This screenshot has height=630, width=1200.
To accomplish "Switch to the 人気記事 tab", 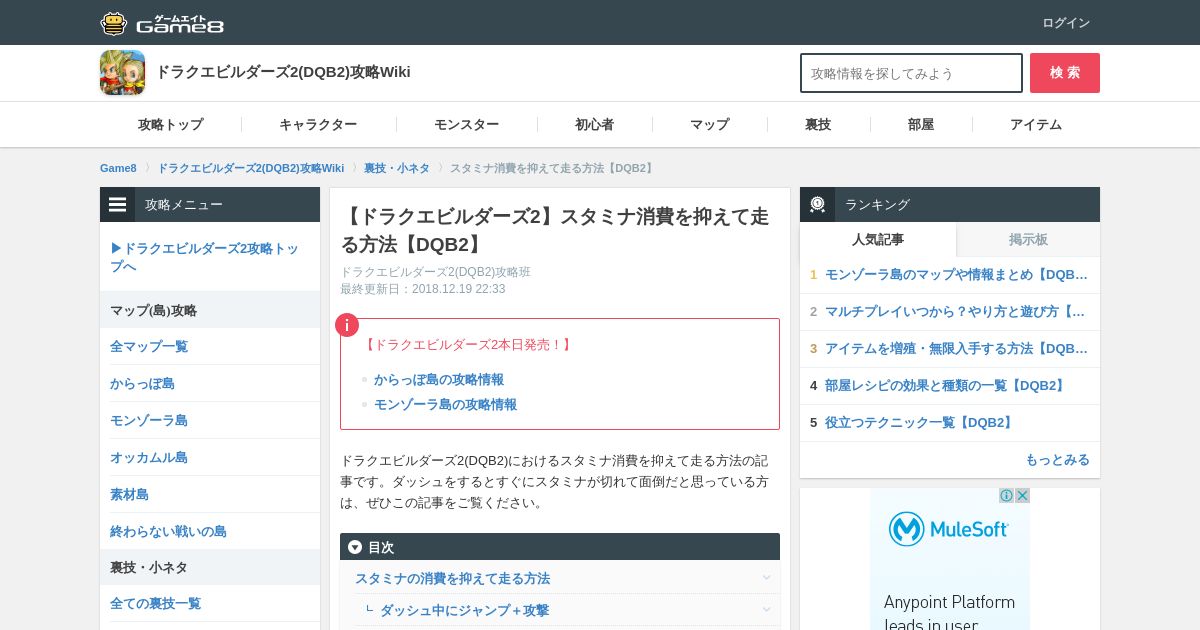I will pyautogui.click(x=878, y=240).
